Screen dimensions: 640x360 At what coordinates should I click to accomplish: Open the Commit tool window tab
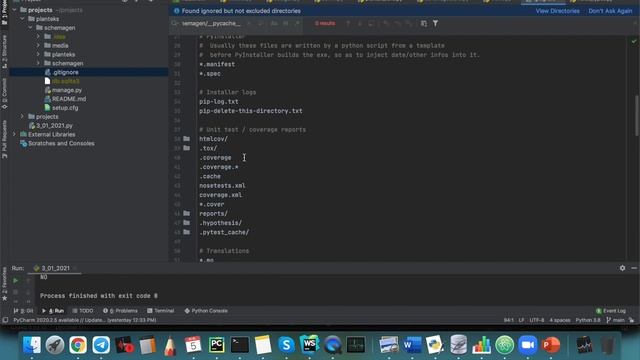pyautogui.click(x=4, y=93)
